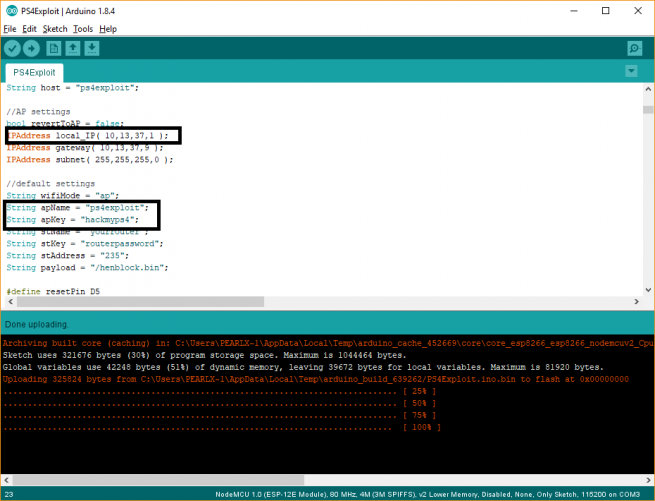Screen dimensions: 655x501
Task: Click the 'IPAddress local_IP' code line
Action: pyautogui.click(x=87, y=136)
